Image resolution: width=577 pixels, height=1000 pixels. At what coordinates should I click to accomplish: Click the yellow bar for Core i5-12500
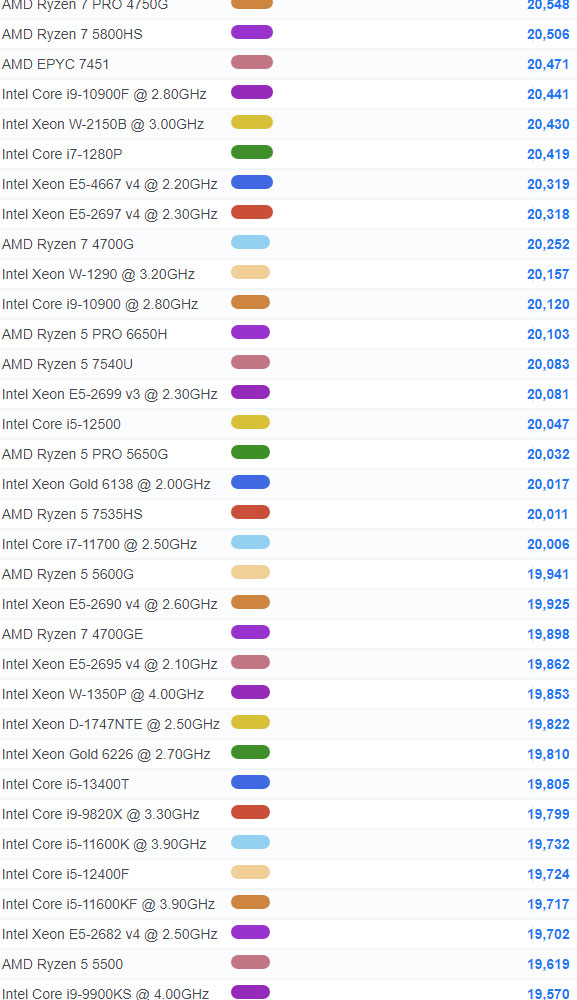coord(251,422)
